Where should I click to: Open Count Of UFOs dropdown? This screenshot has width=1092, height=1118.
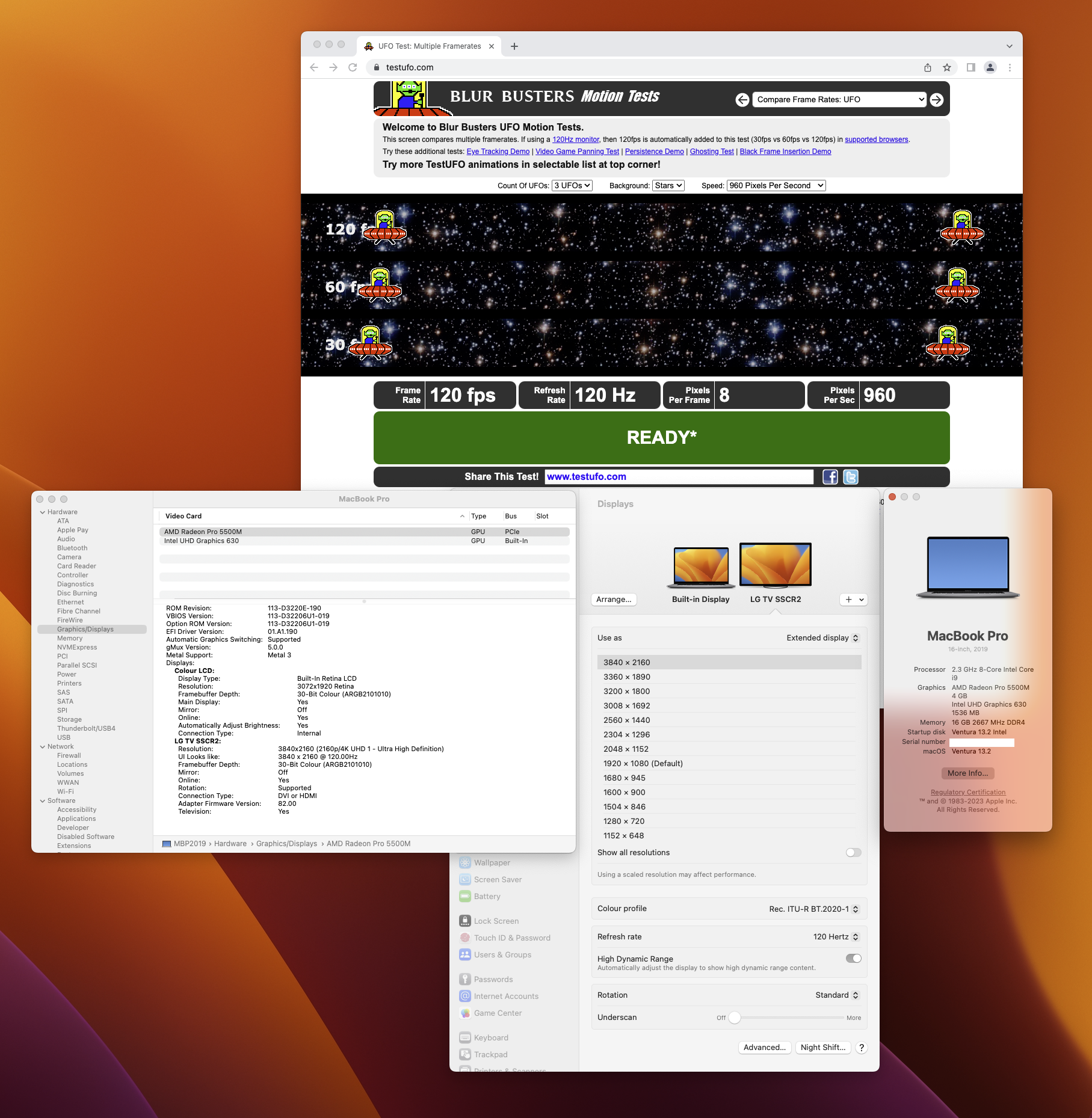[572, 186]
